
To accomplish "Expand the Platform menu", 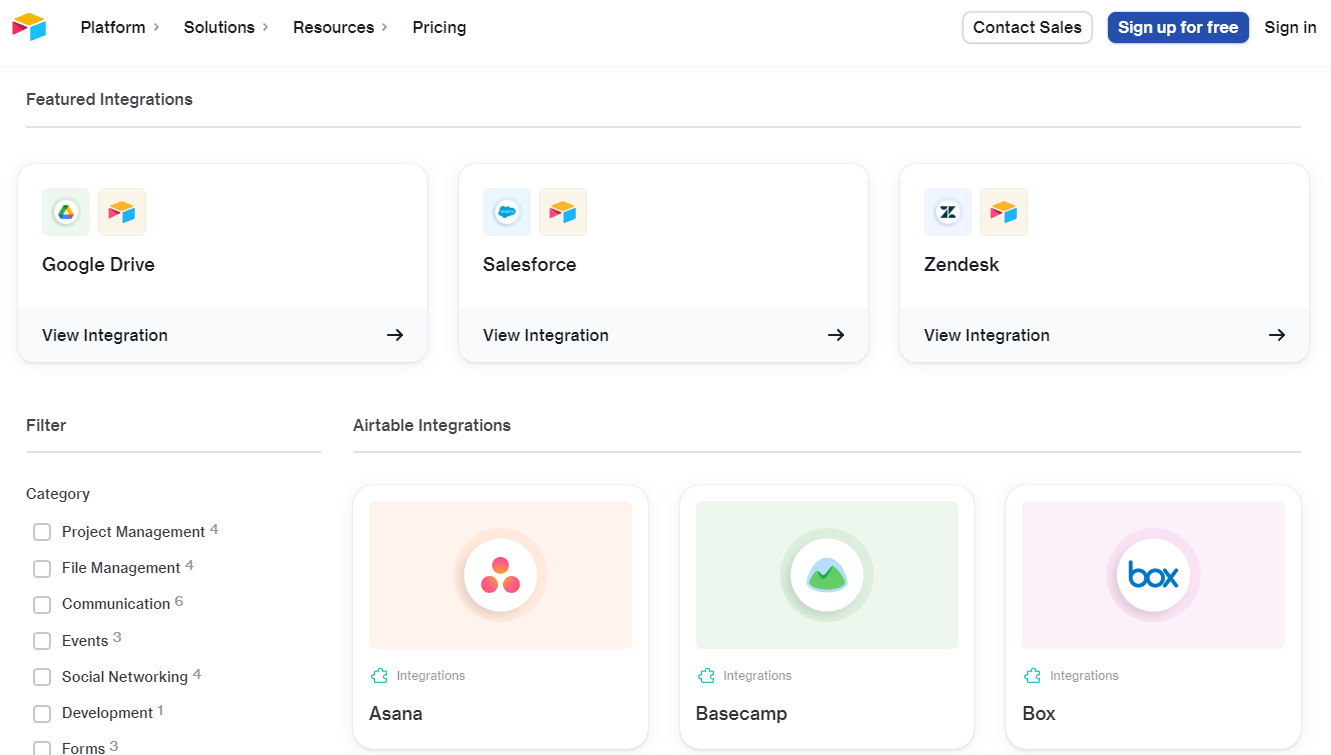I will tap(120, 27).
